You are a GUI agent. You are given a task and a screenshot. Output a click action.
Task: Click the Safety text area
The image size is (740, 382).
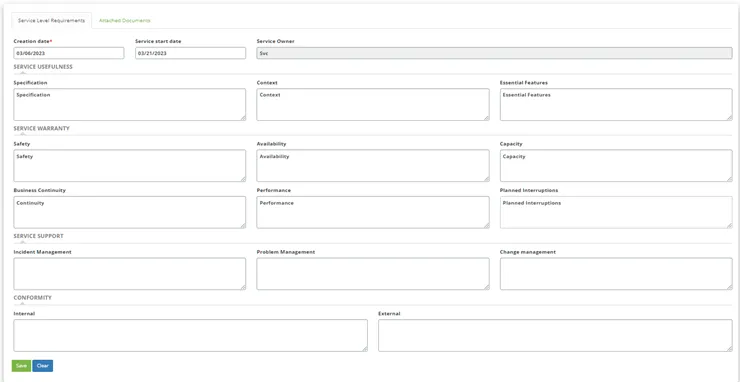click(129, 166)
